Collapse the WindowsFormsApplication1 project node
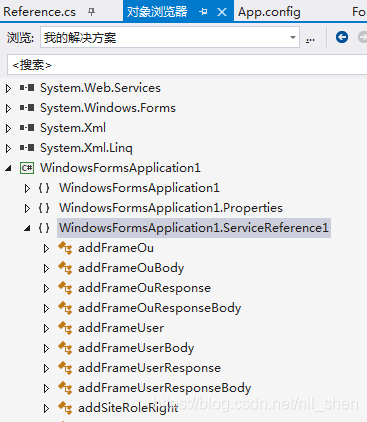 [8, 169]
